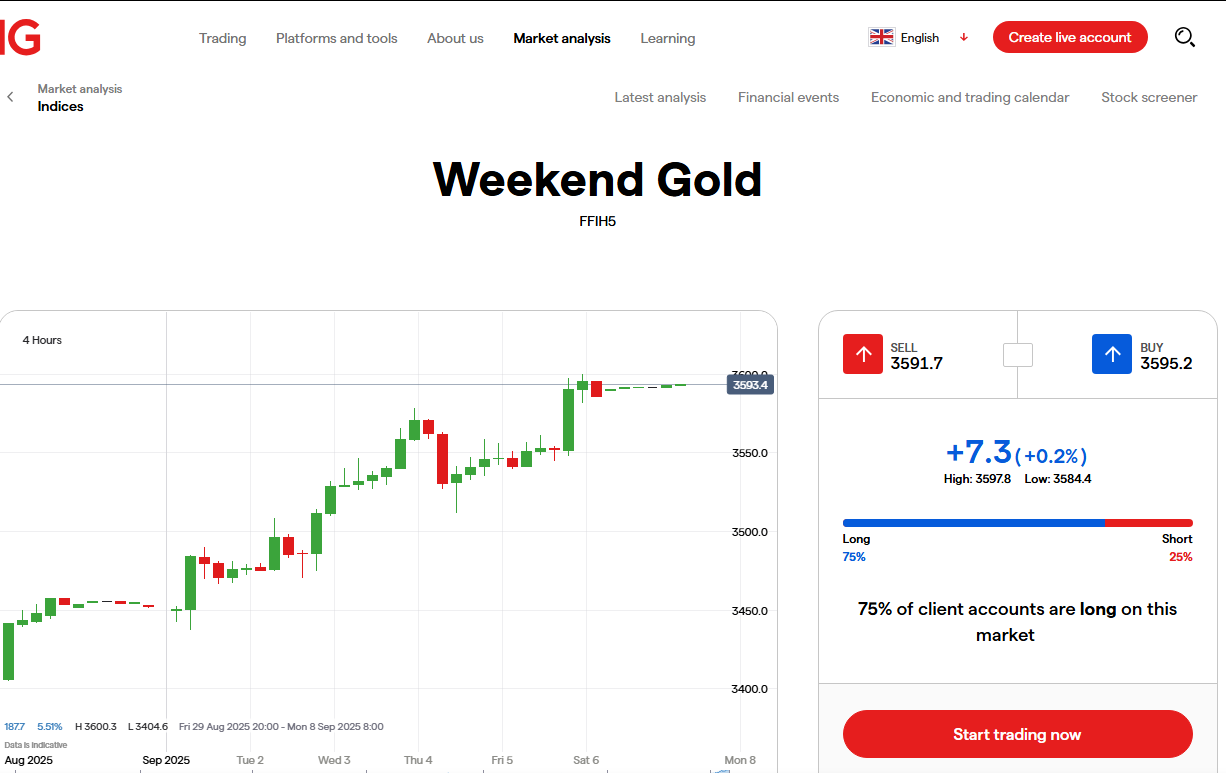Click the Financial events link
This screenshot has height=773, width=1226.
pyautogui.click(x=788, y=97)
